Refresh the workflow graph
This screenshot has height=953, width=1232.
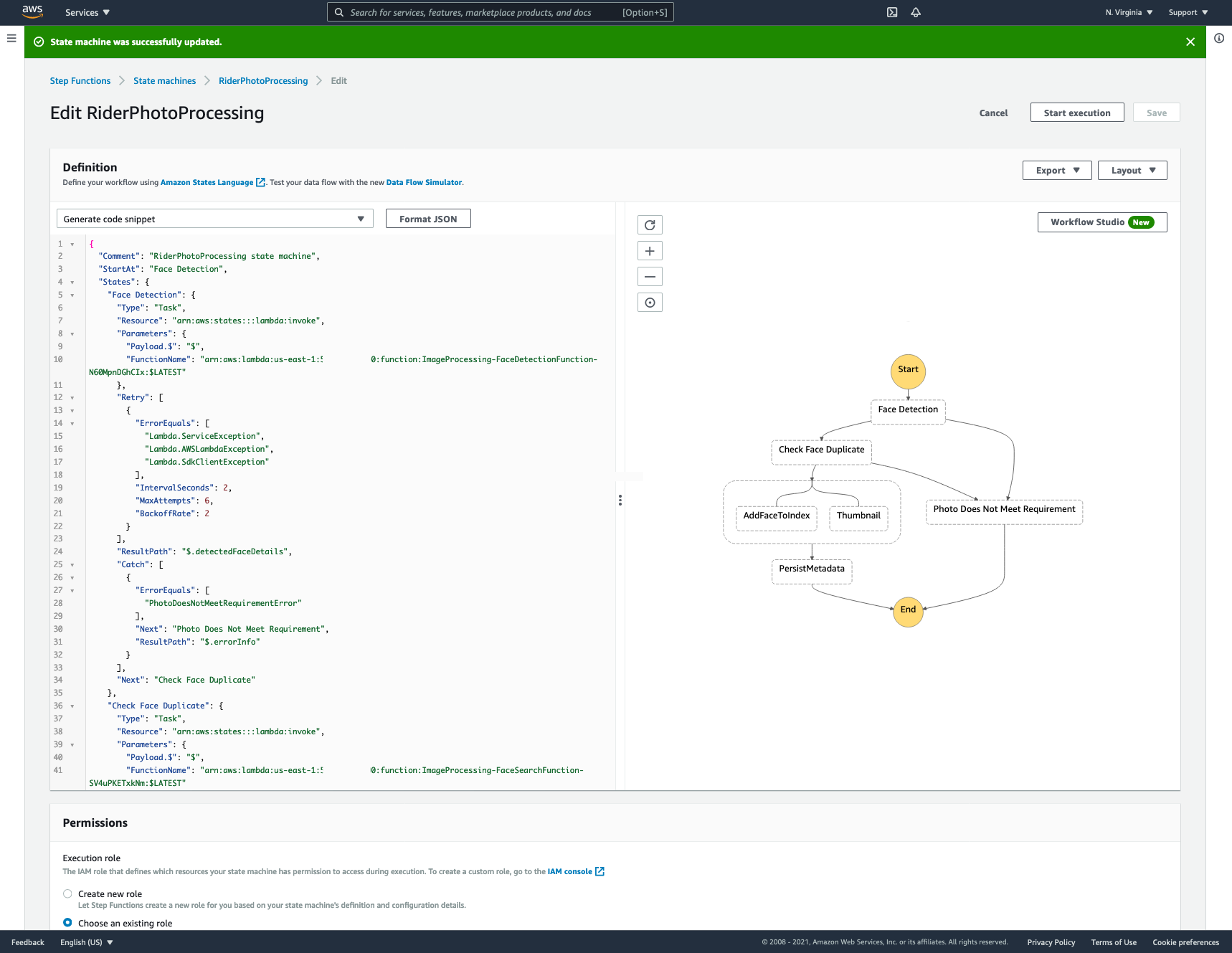(x=650, y=225)
